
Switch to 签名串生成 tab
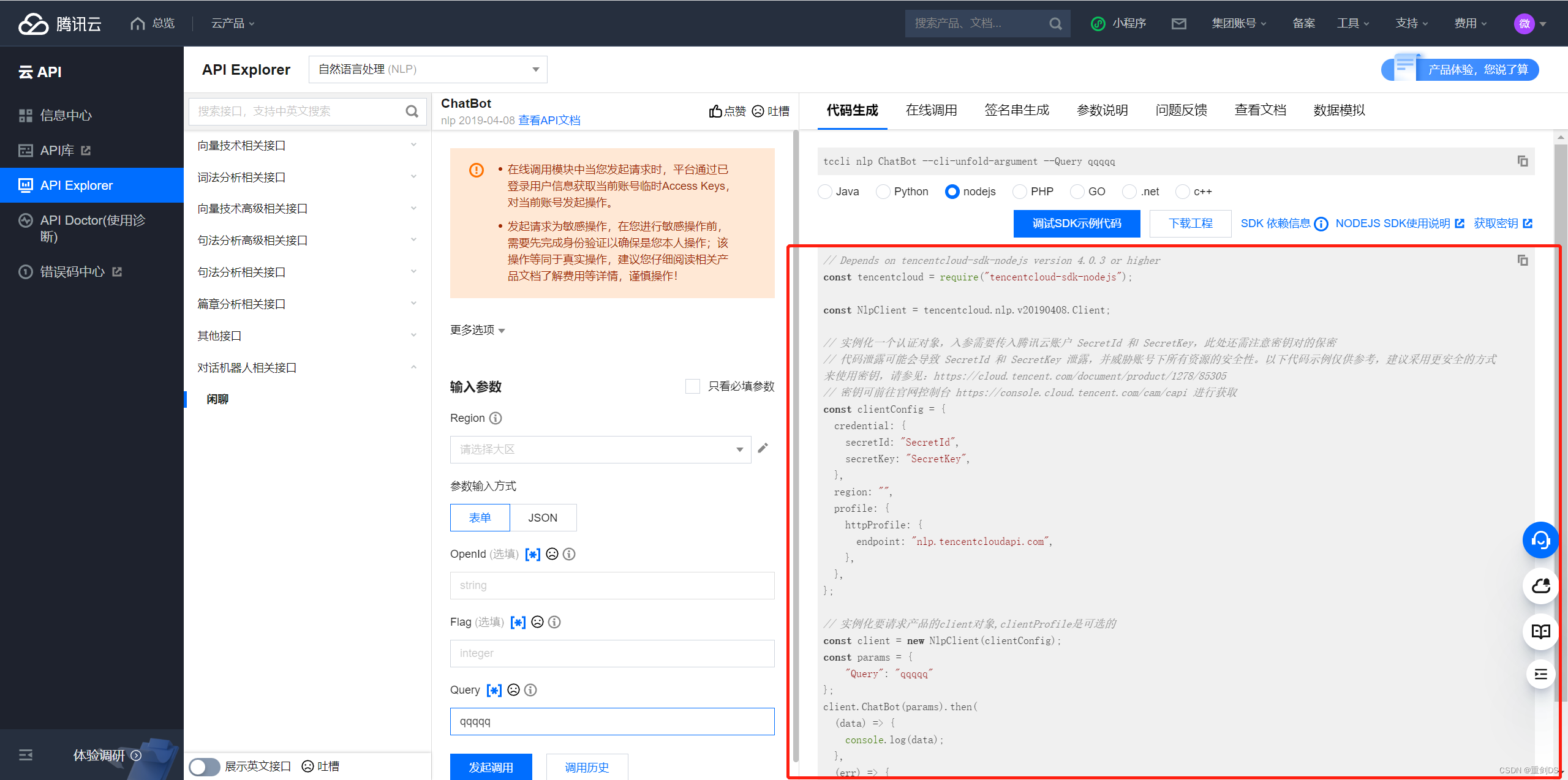tap(1017, 110)
